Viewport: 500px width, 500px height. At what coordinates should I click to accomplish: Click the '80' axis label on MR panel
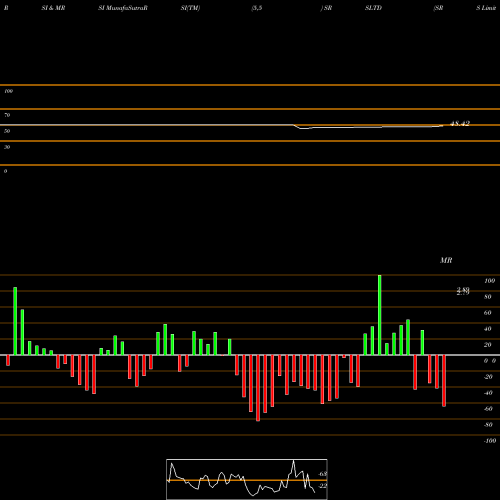[488, 297]
